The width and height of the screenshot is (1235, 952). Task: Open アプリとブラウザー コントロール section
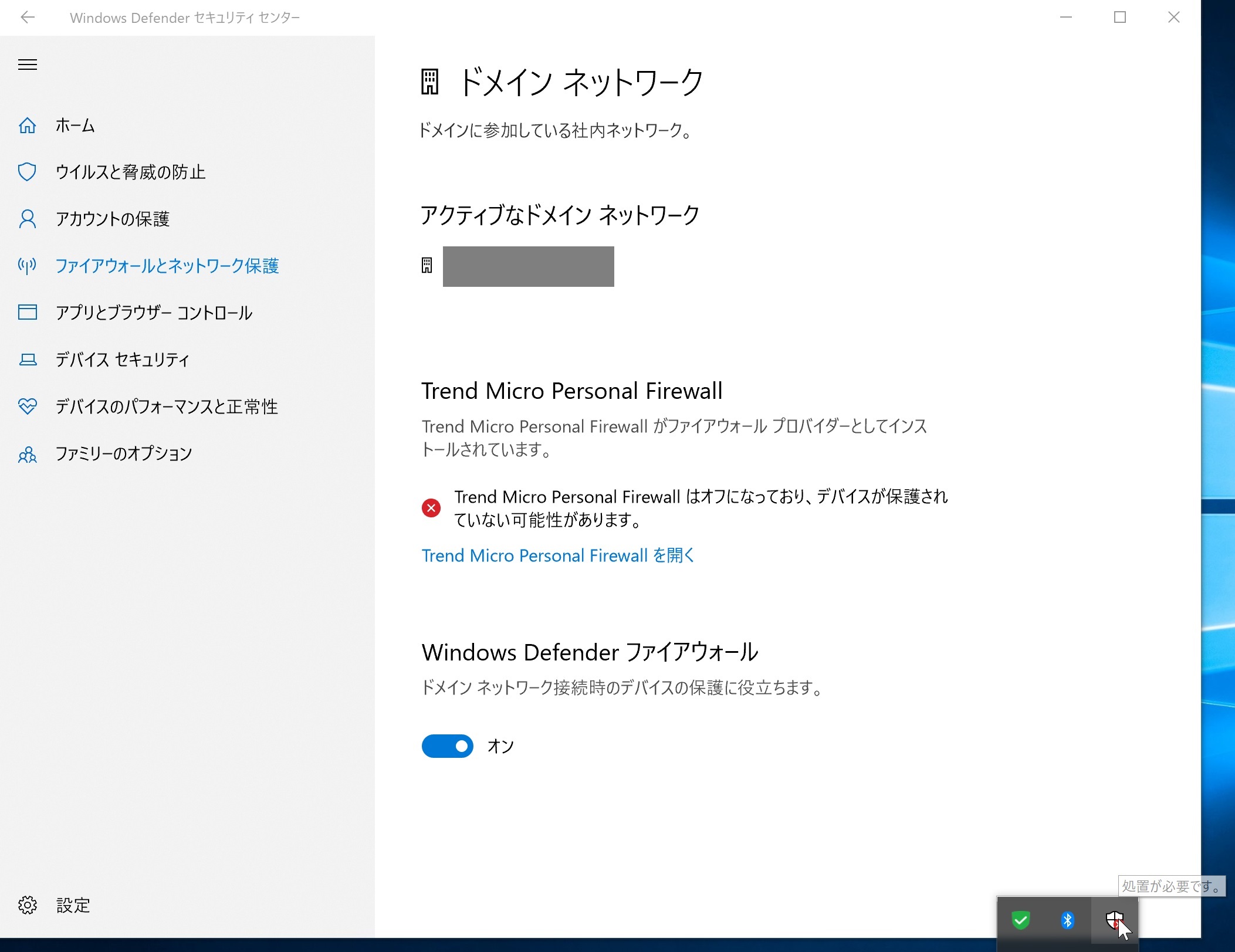click(x=154, y=313)
